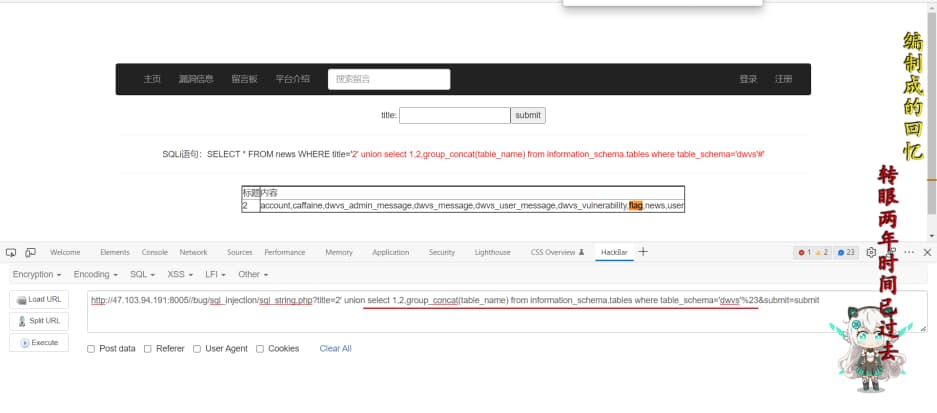The width and height of the screenshot is (937, 413).
Task: Open the Encoding dropdown in HackBar
Action: [96, 274]
